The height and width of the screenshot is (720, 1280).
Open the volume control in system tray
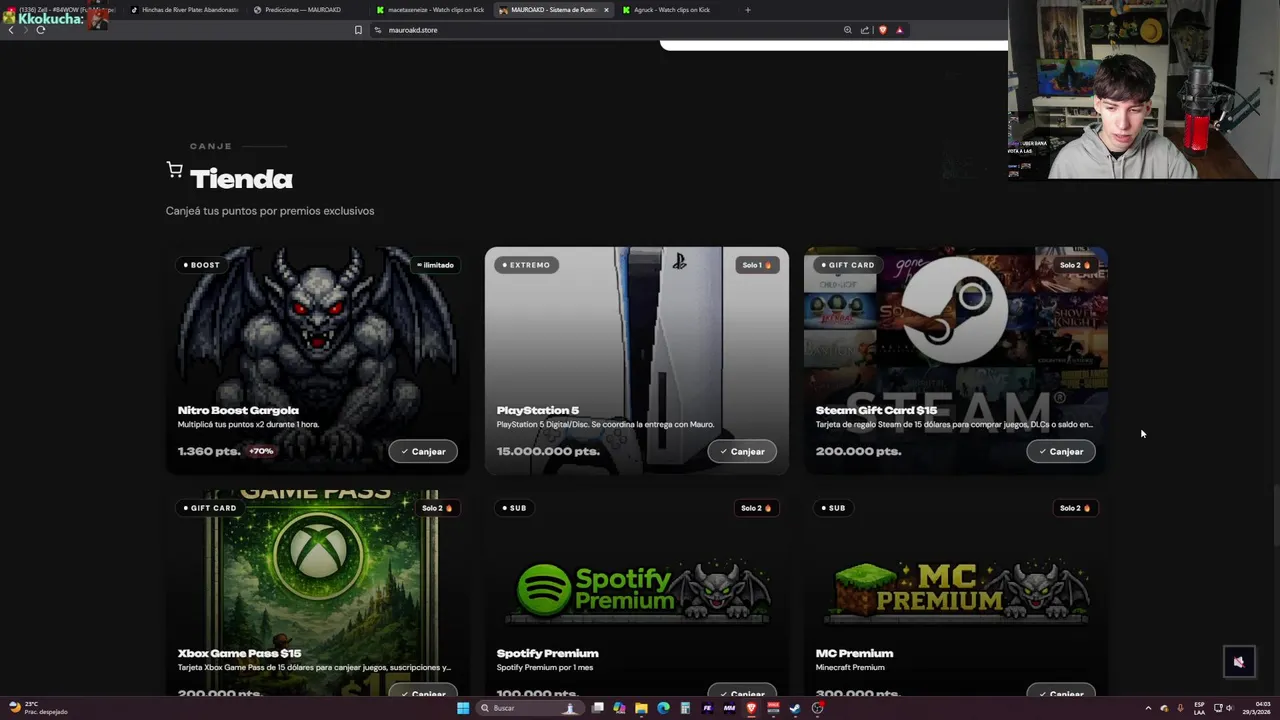tap(1230, 708)
